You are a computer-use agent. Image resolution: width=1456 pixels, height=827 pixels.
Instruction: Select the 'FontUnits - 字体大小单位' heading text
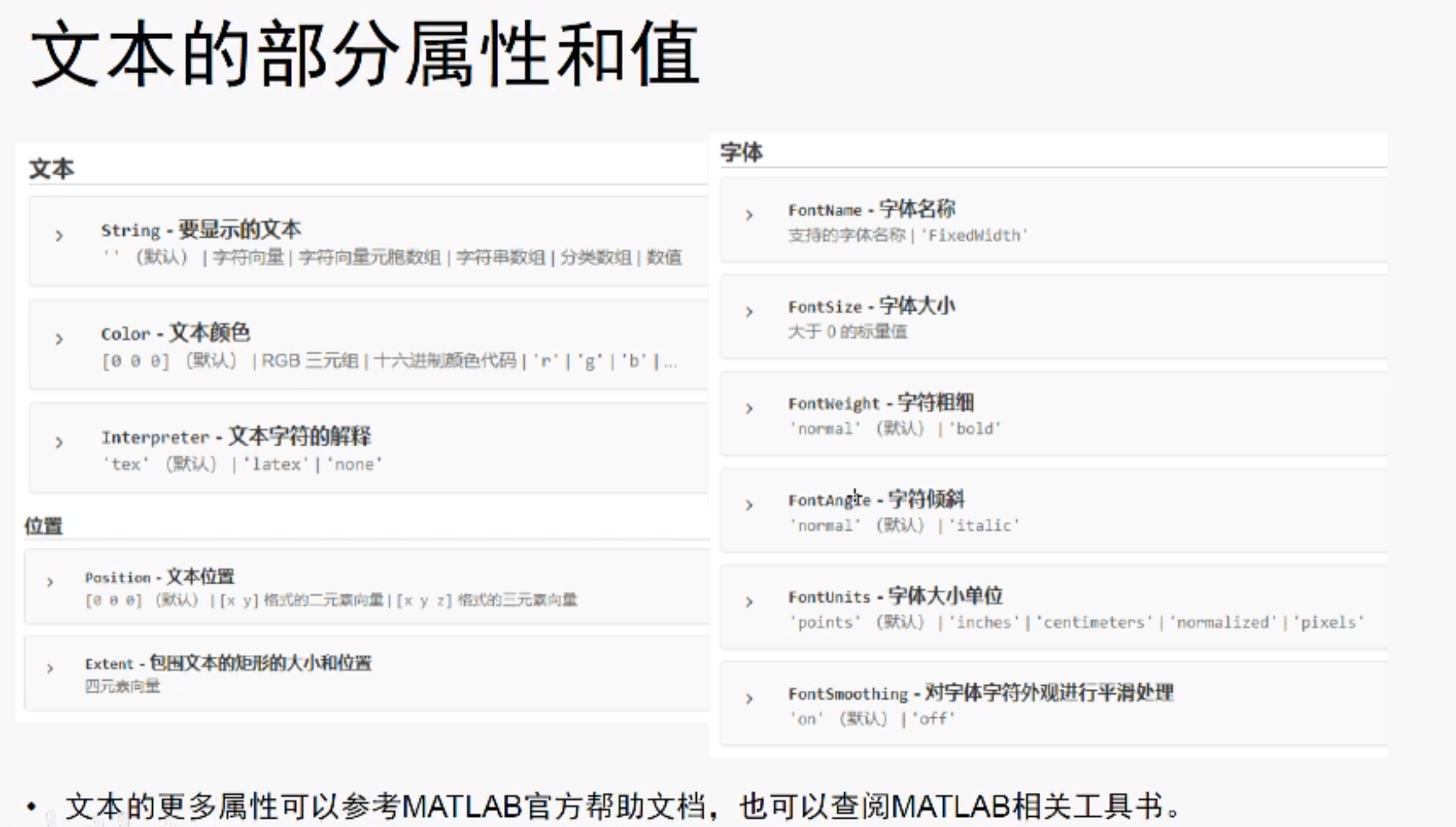(895, 597)
